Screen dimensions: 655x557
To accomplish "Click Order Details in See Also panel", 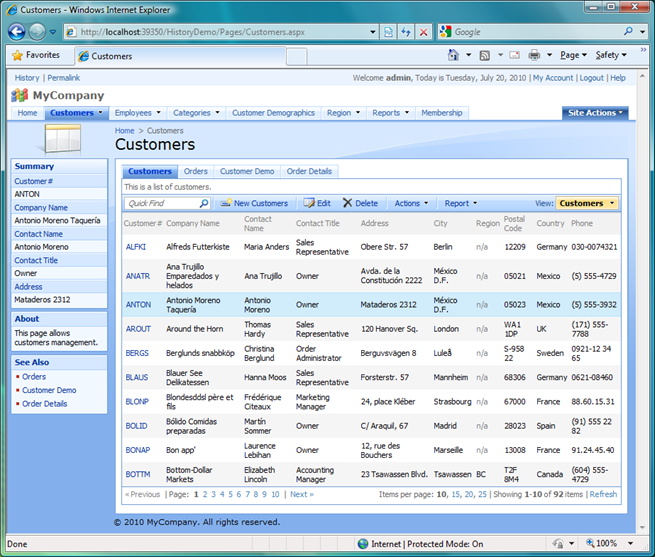I will [44, 404].
